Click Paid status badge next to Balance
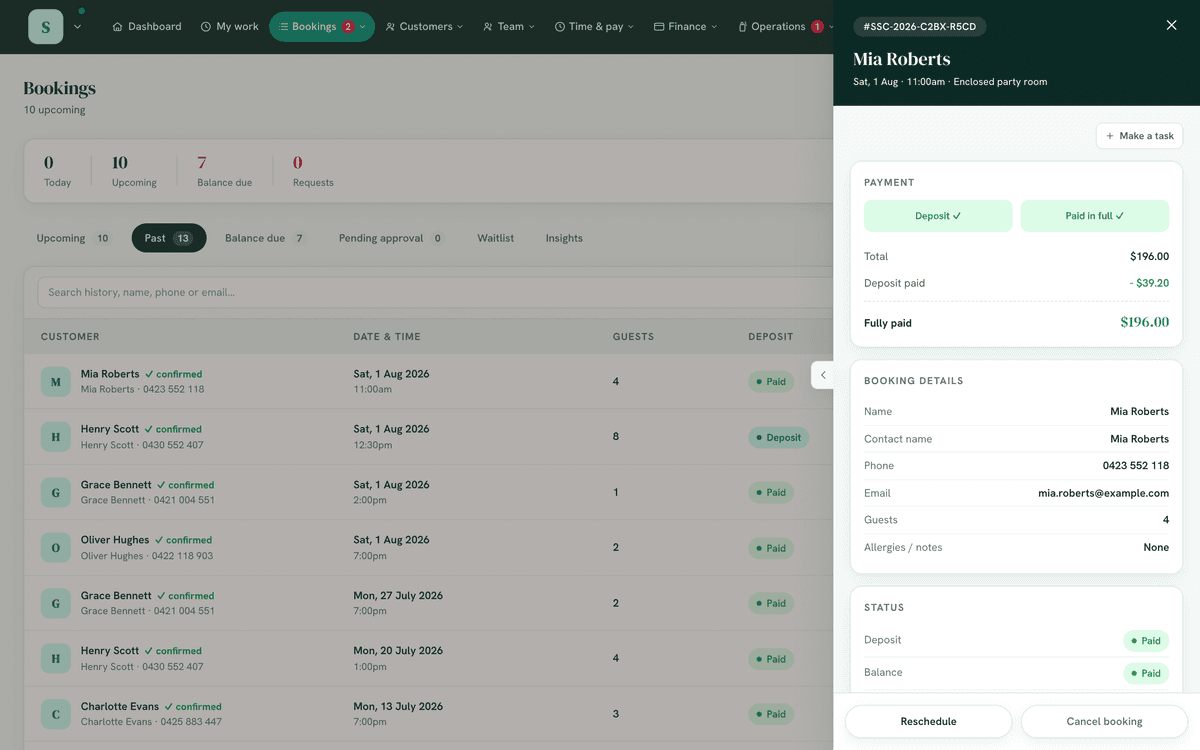Viewport: 1200px width, 750px height. (x=1146, y=673)
